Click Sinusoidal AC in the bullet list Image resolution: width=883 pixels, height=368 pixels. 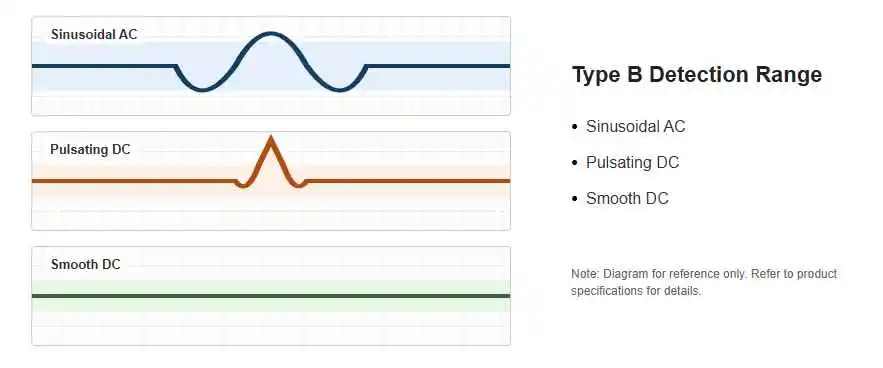pyautogui.click(x=635, y=126)
